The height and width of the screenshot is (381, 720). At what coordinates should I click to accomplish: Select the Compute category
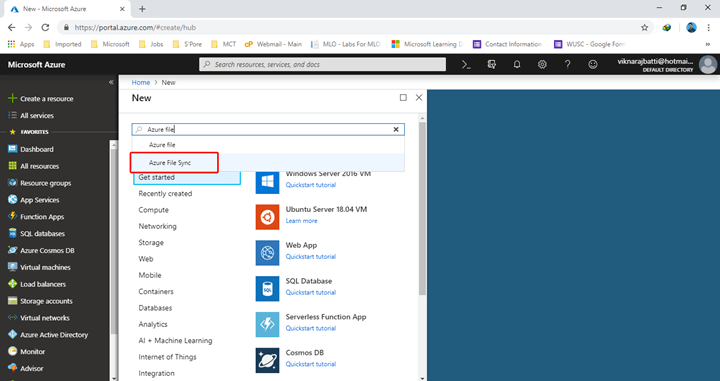154,210
